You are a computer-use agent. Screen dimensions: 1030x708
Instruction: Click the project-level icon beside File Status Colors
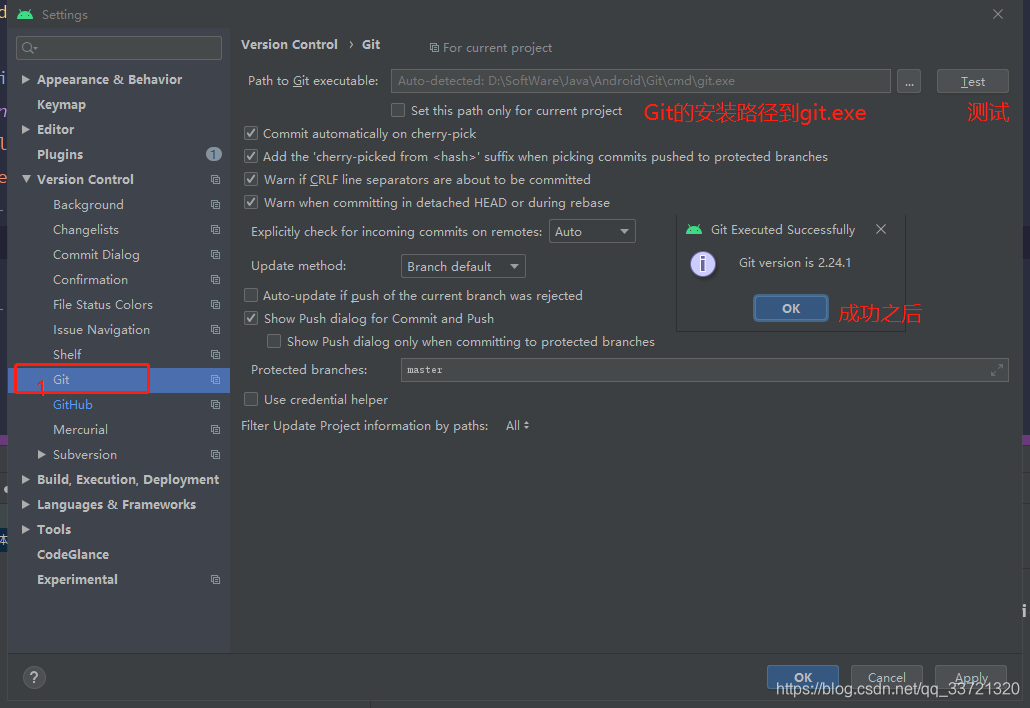215,304
